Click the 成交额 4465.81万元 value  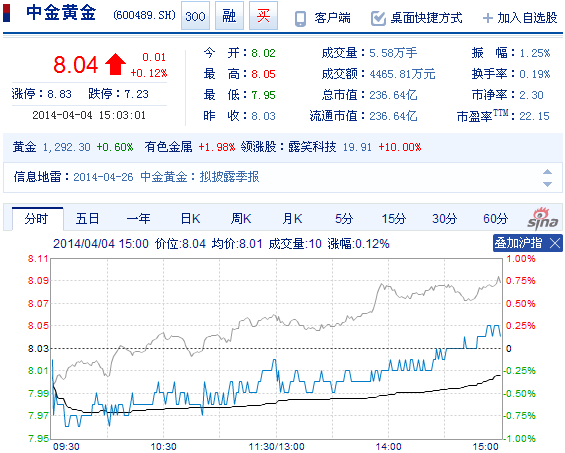[402, 74]
